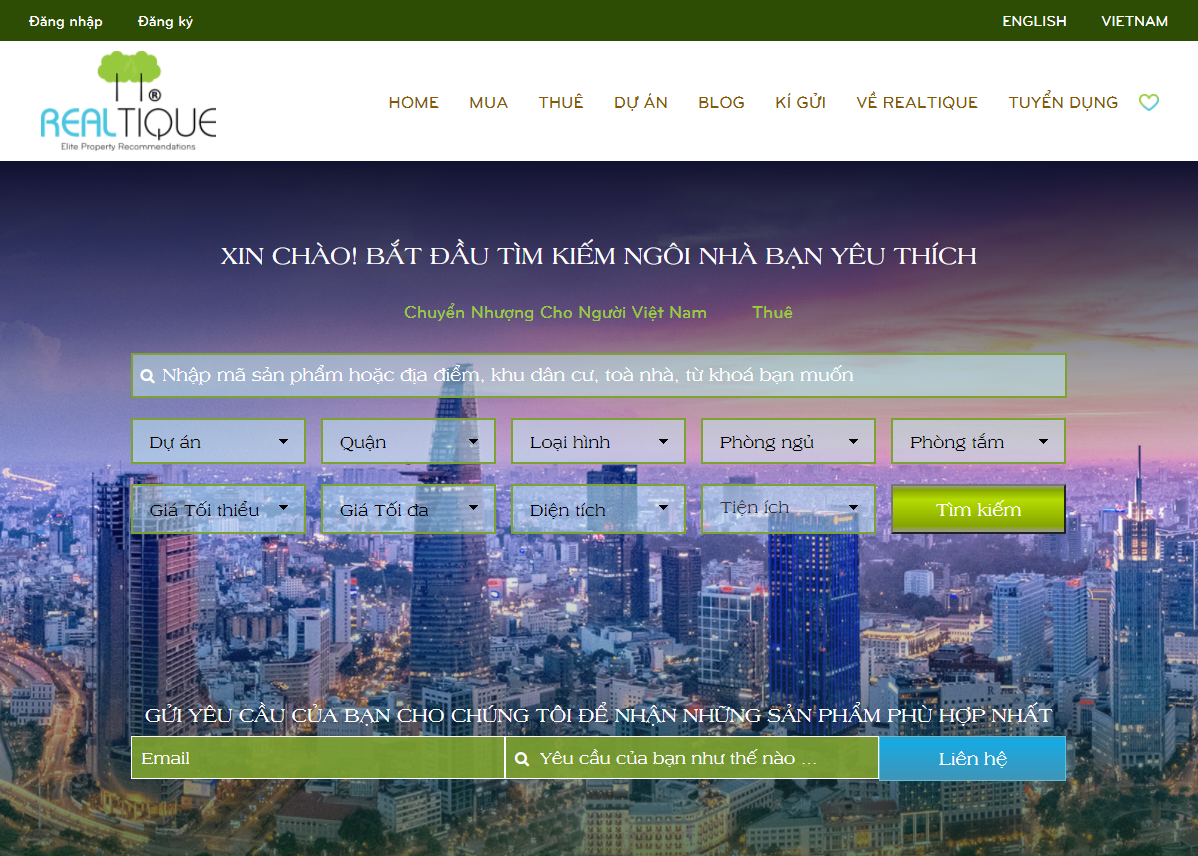Click the magnifier icon in the request field

pos(522,759)
